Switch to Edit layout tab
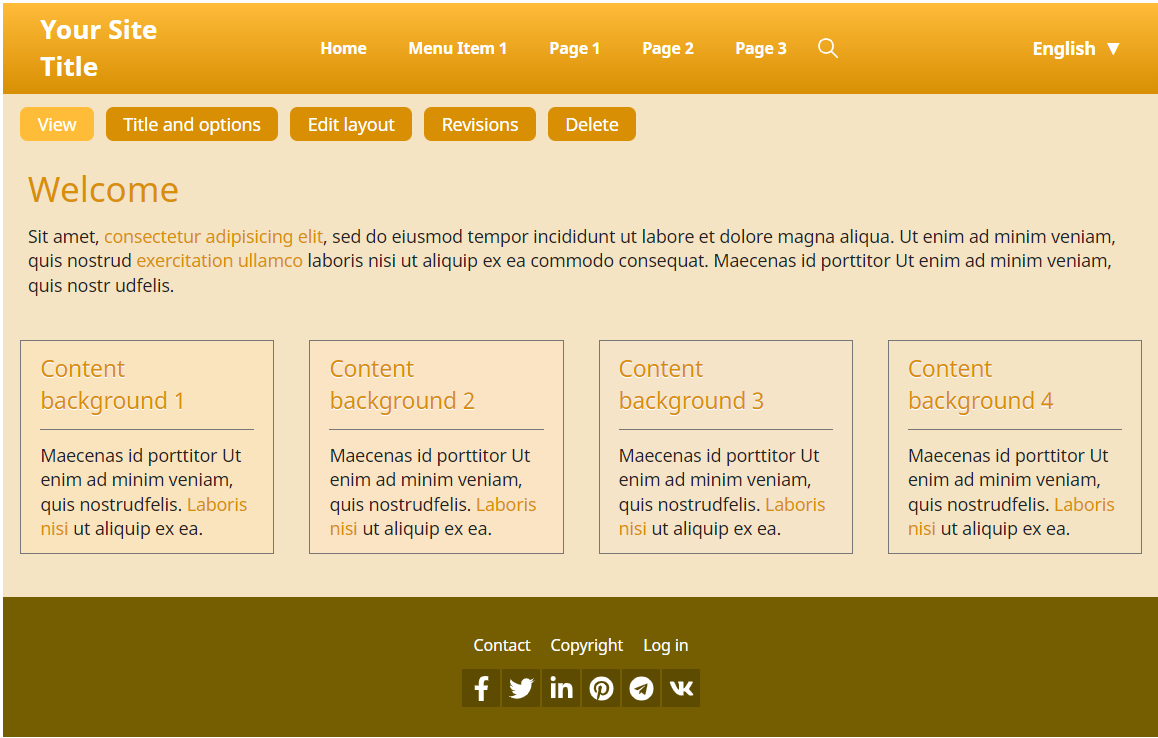 [351, 124]
